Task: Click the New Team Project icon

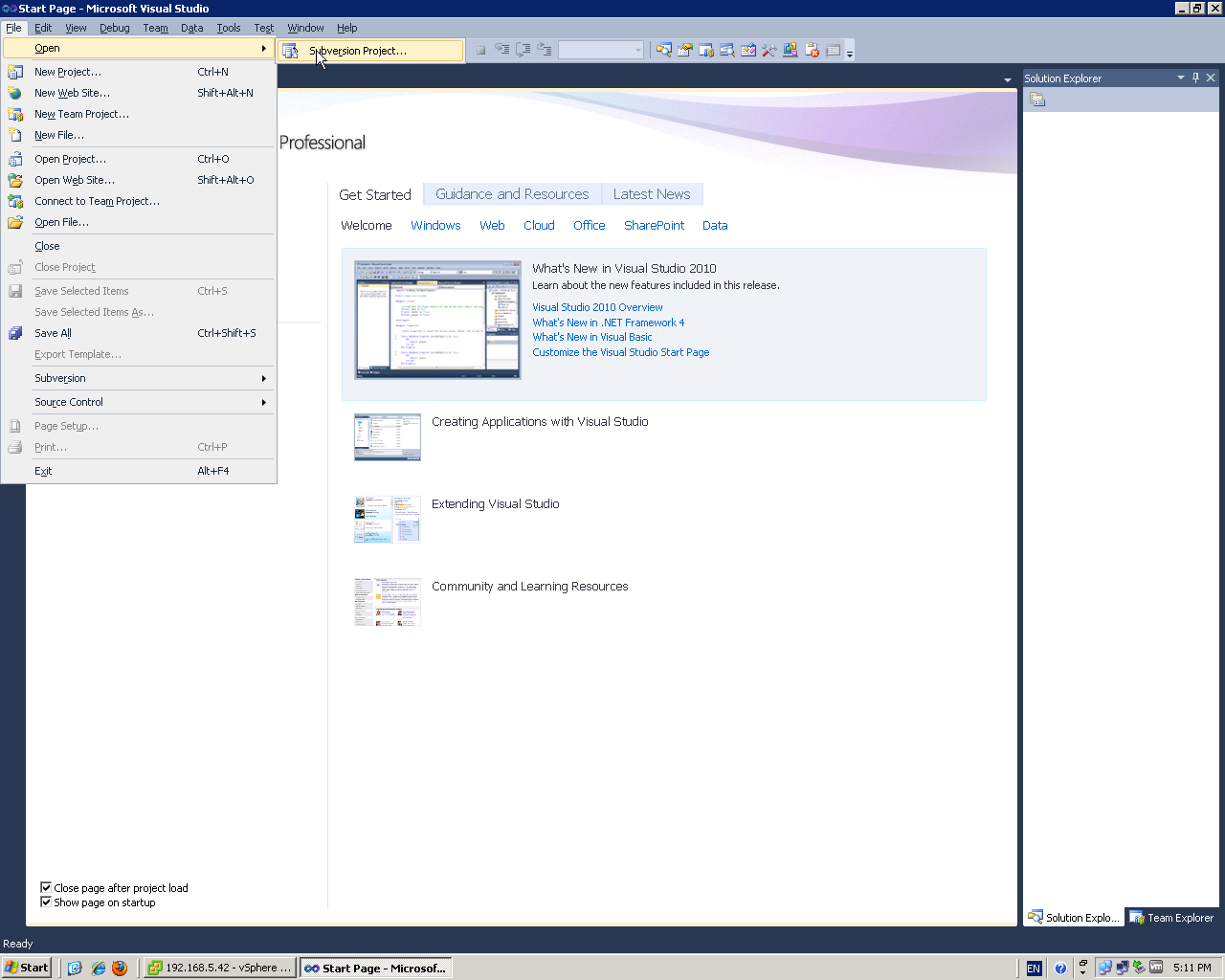Action: (x=15, y=114)
